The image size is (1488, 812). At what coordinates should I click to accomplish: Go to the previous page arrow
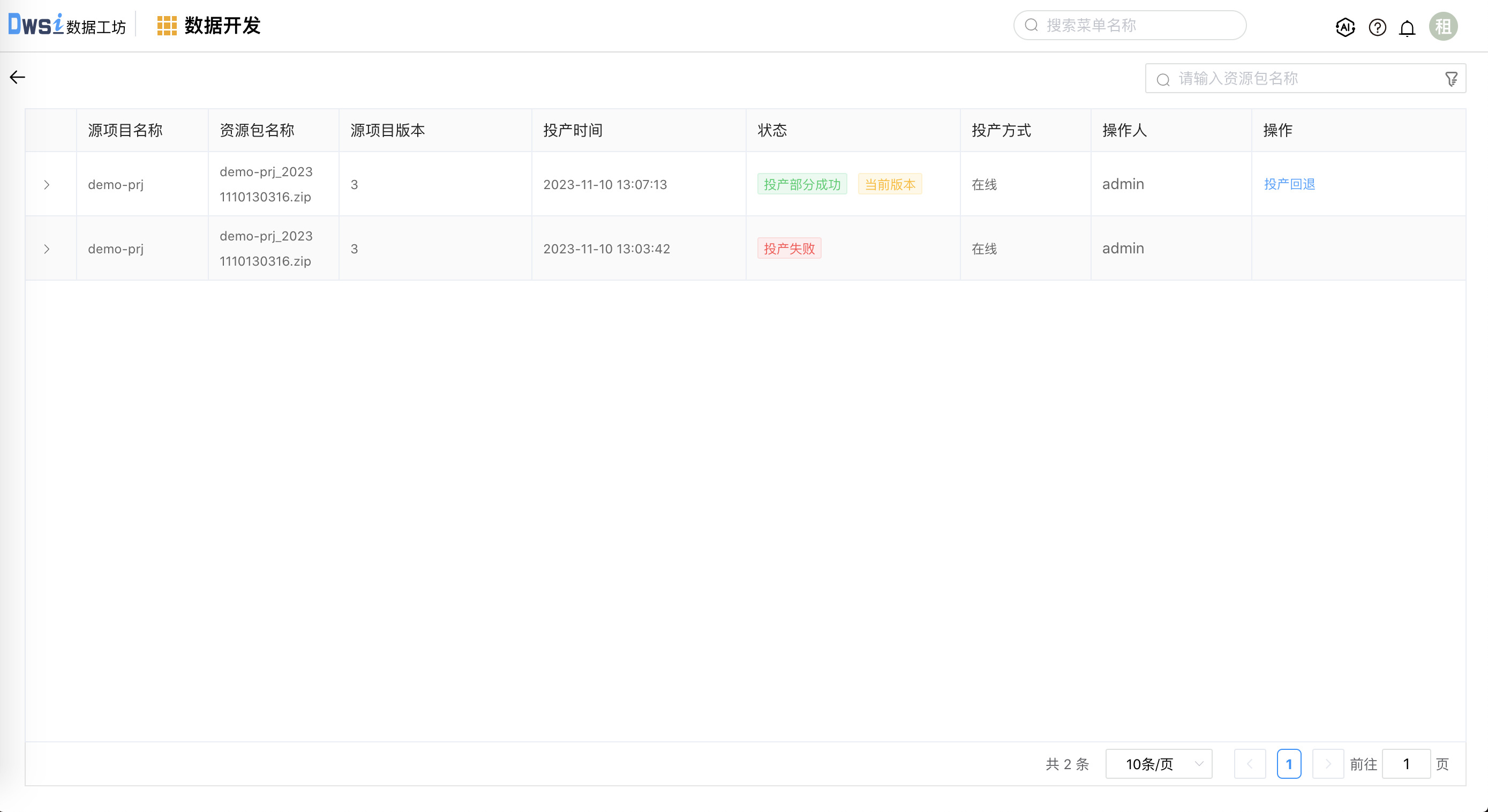[x=1250, y=763]
